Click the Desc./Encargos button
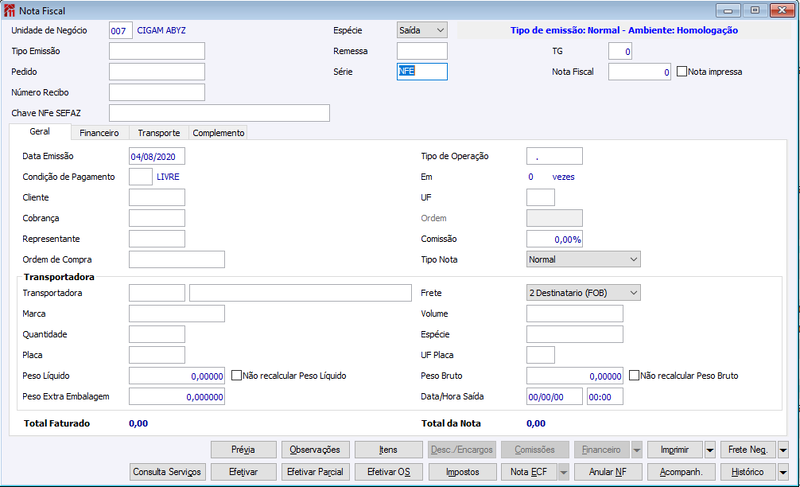The image size is (800, 487). [x=462, y=450]
